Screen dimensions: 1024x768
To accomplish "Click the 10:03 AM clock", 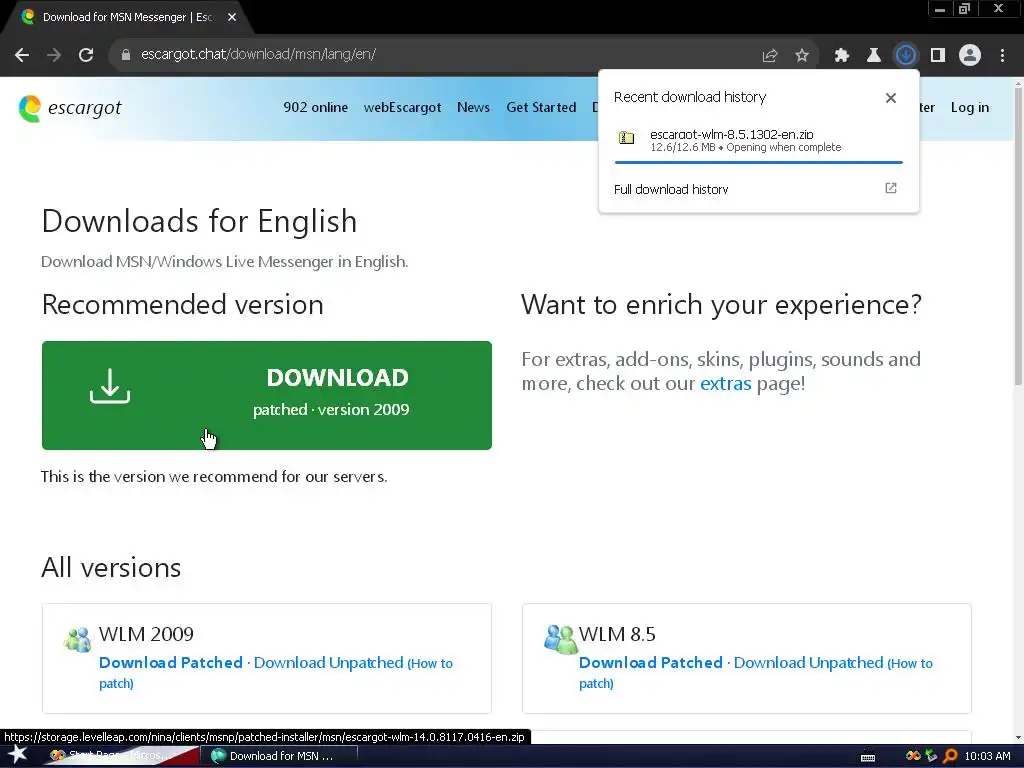I will click(x=987, y=756).
